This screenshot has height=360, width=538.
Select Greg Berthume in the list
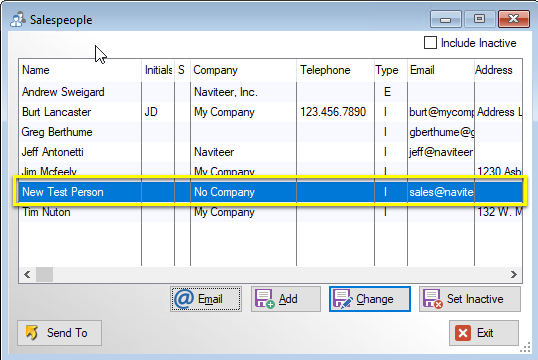pos(270,132)
